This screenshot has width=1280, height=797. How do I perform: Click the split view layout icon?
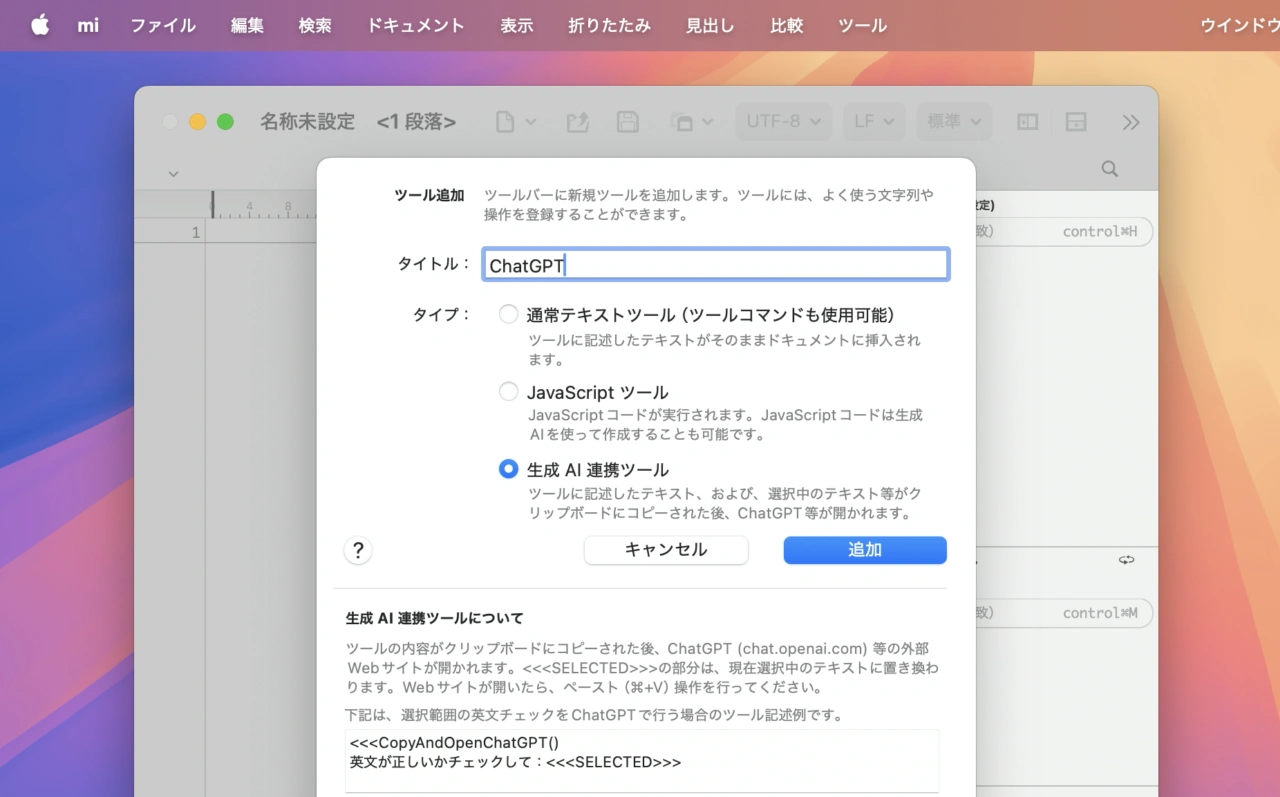(x=1027, y=122)
